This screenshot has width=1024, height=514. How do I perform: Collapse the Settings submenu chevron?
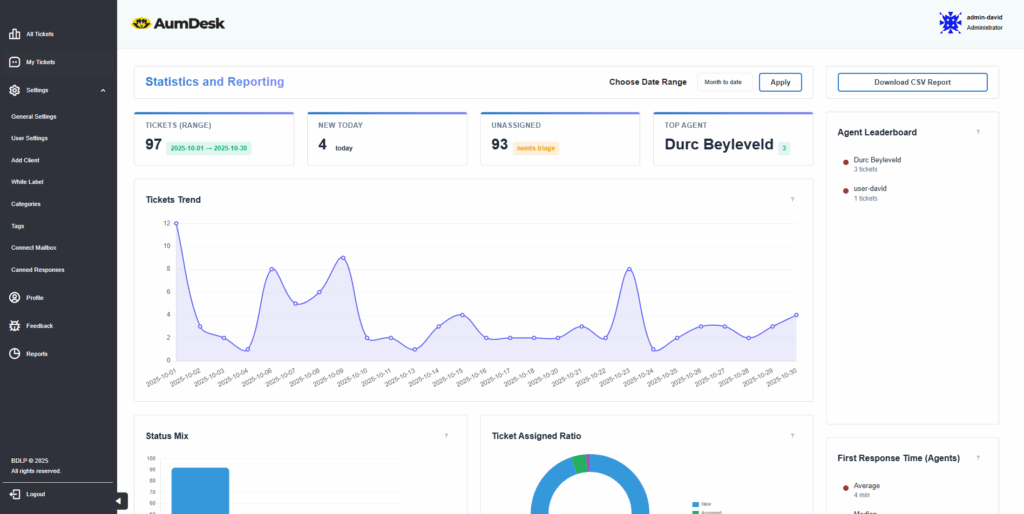(x=103, y=91)
